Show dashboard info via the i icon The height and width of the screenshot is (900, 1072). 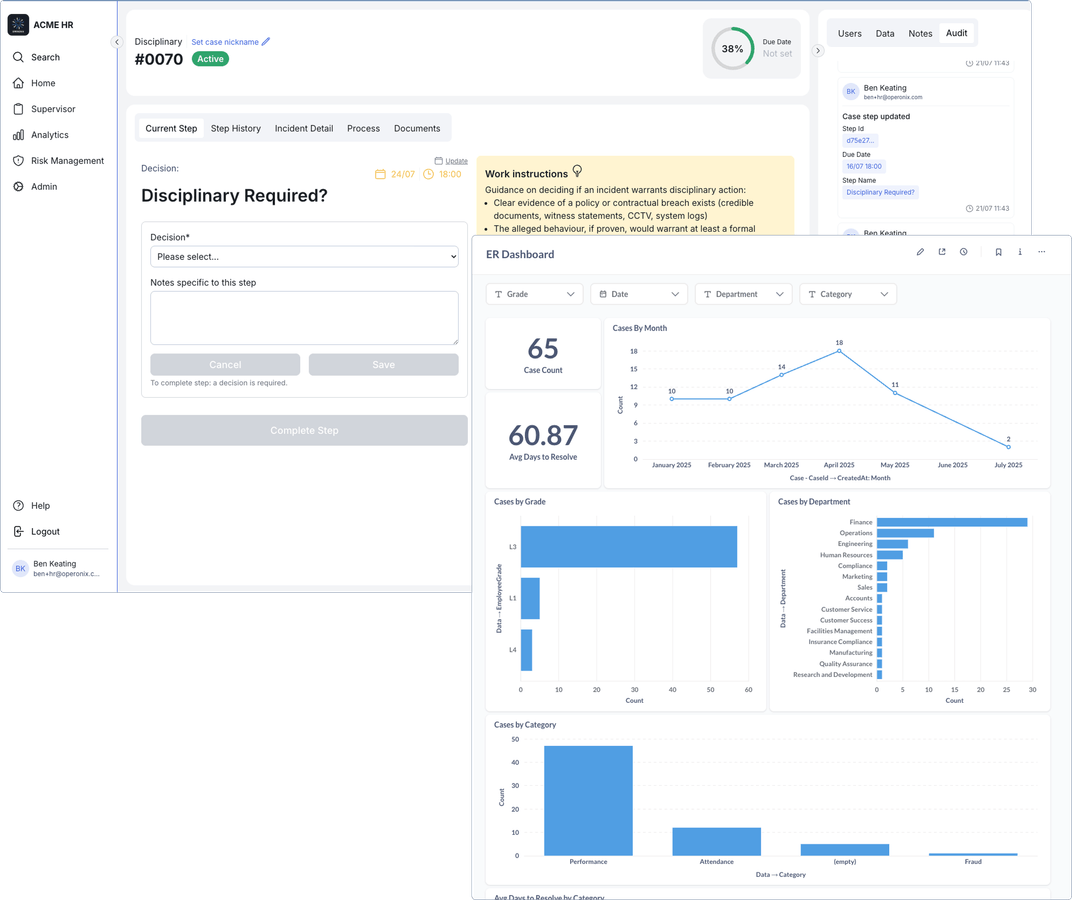[x=1020, y=252]
